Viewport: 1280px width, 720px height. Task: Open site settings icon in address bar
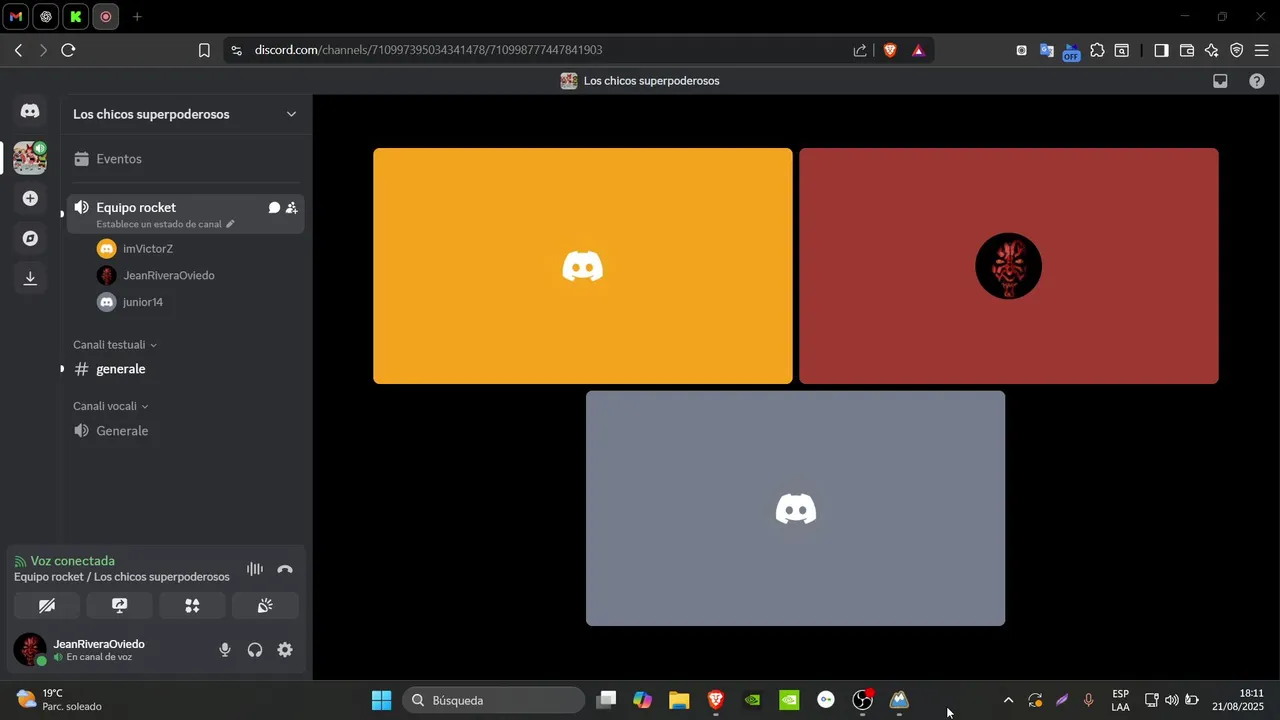(x=235, y=50)
